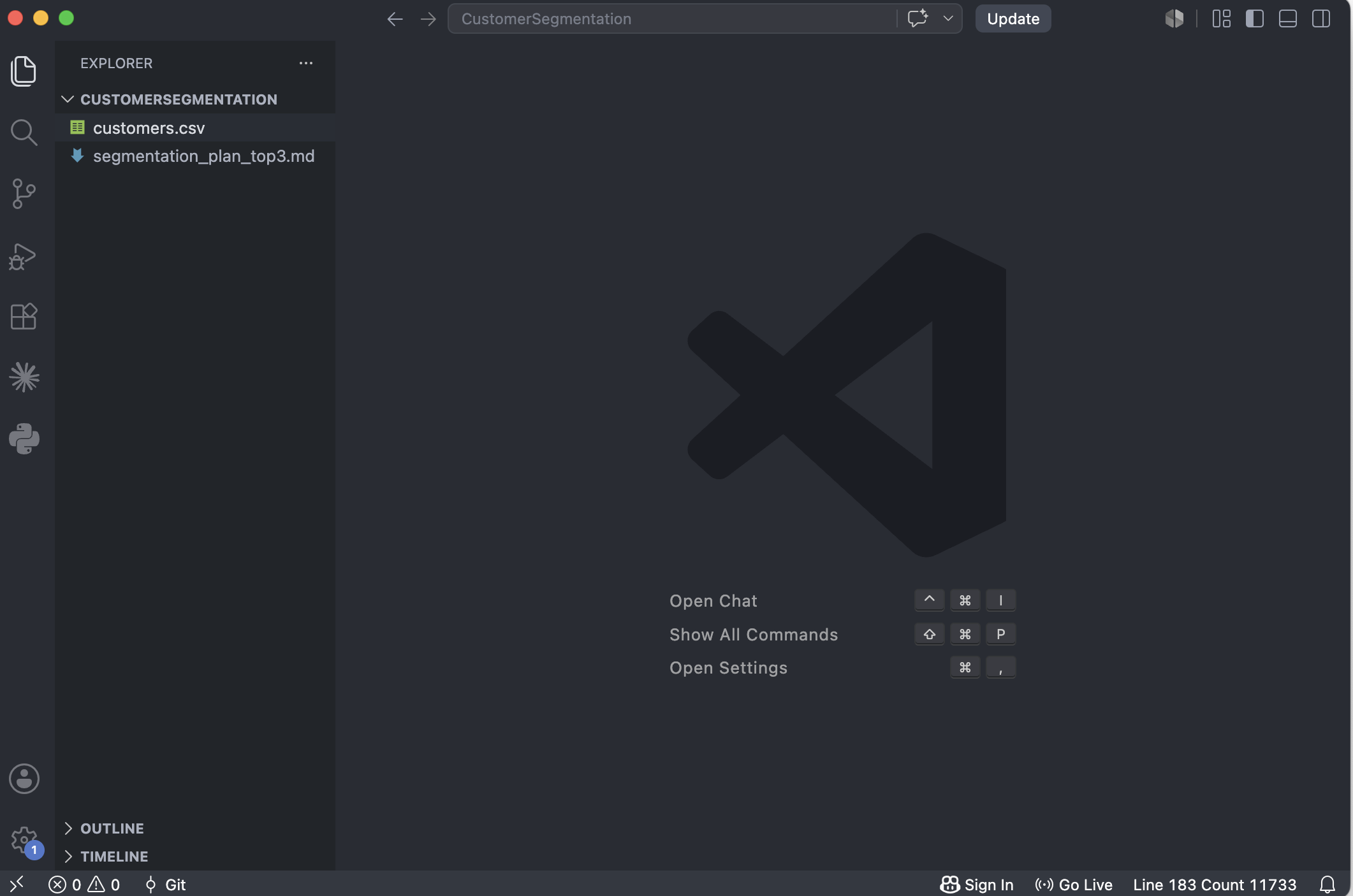Click Show All Commands on welcome screen
The width and height of the screenshot is (1353, 896).
tap(754, 635)
